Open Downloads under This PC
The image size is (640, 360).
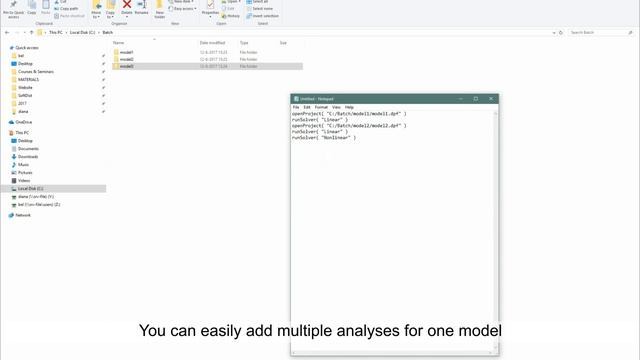28,157
